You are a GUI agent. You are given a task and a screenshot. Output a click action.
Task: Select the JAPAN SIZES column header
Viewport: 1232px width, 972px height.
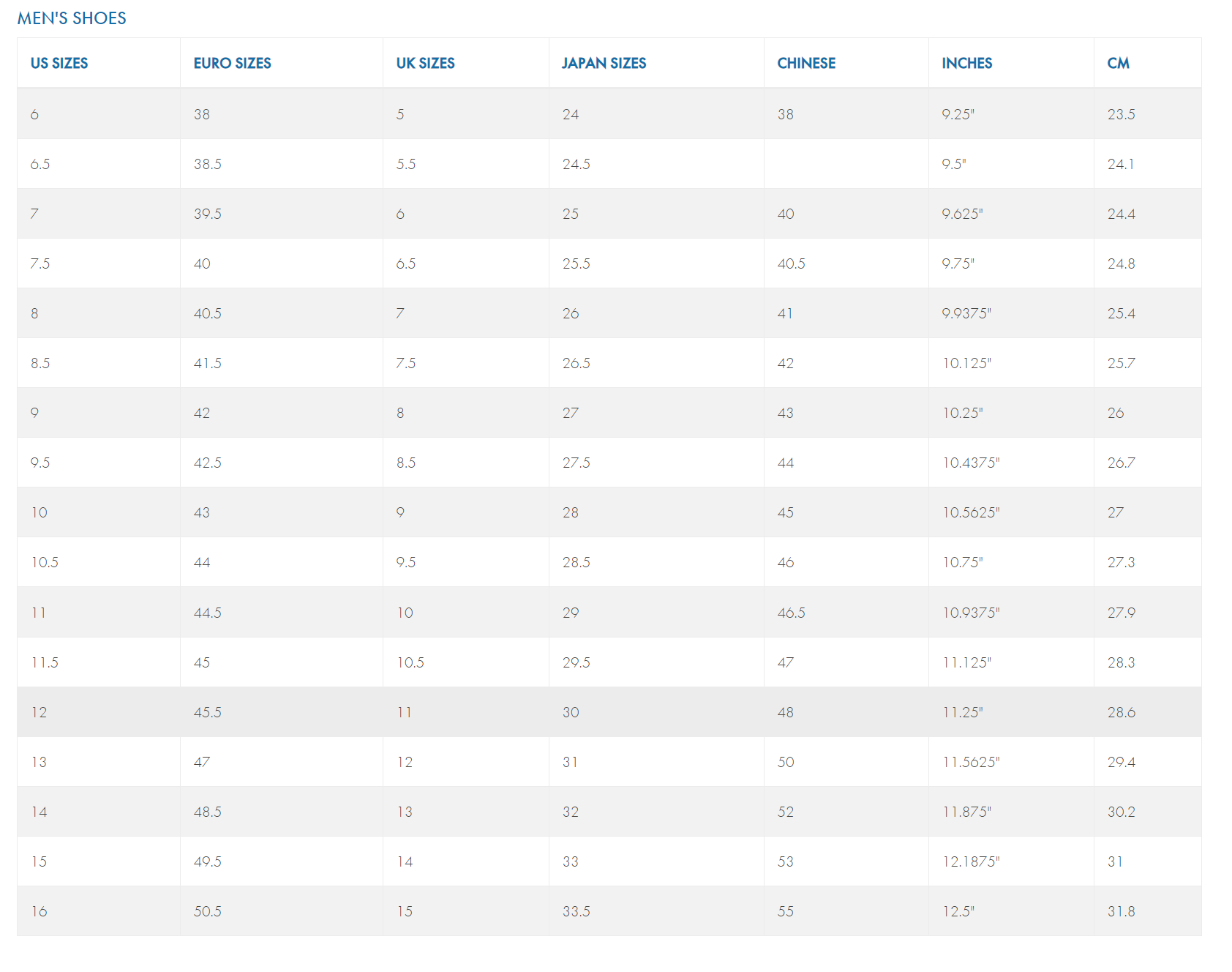pos(604,64)
